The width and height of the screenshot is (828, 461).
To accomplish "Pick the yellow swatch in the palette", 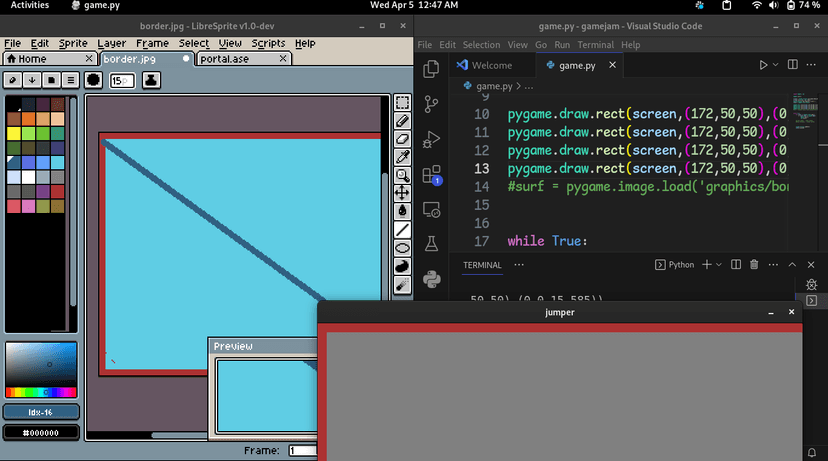I will (14, 133).
